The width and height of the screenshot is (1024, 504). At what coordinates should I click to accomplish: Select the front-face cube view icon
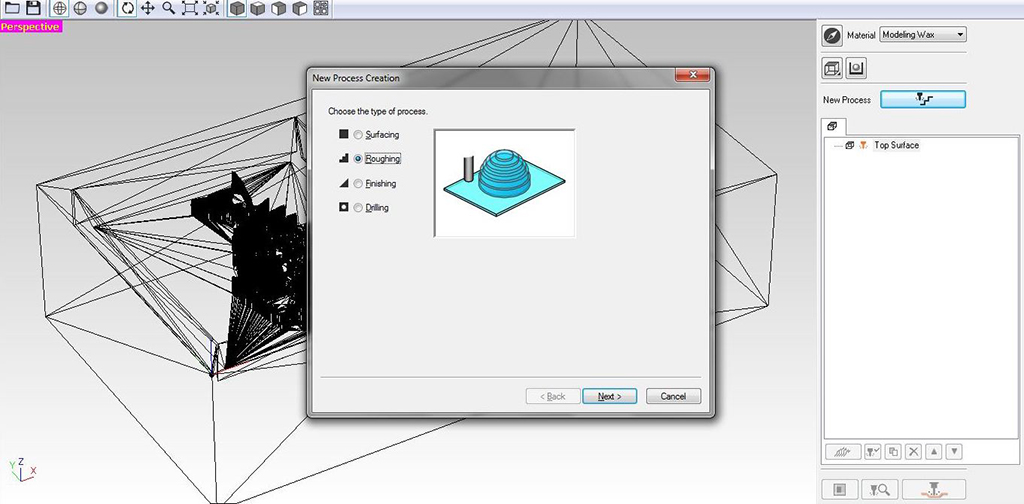[x=279, y=8]
